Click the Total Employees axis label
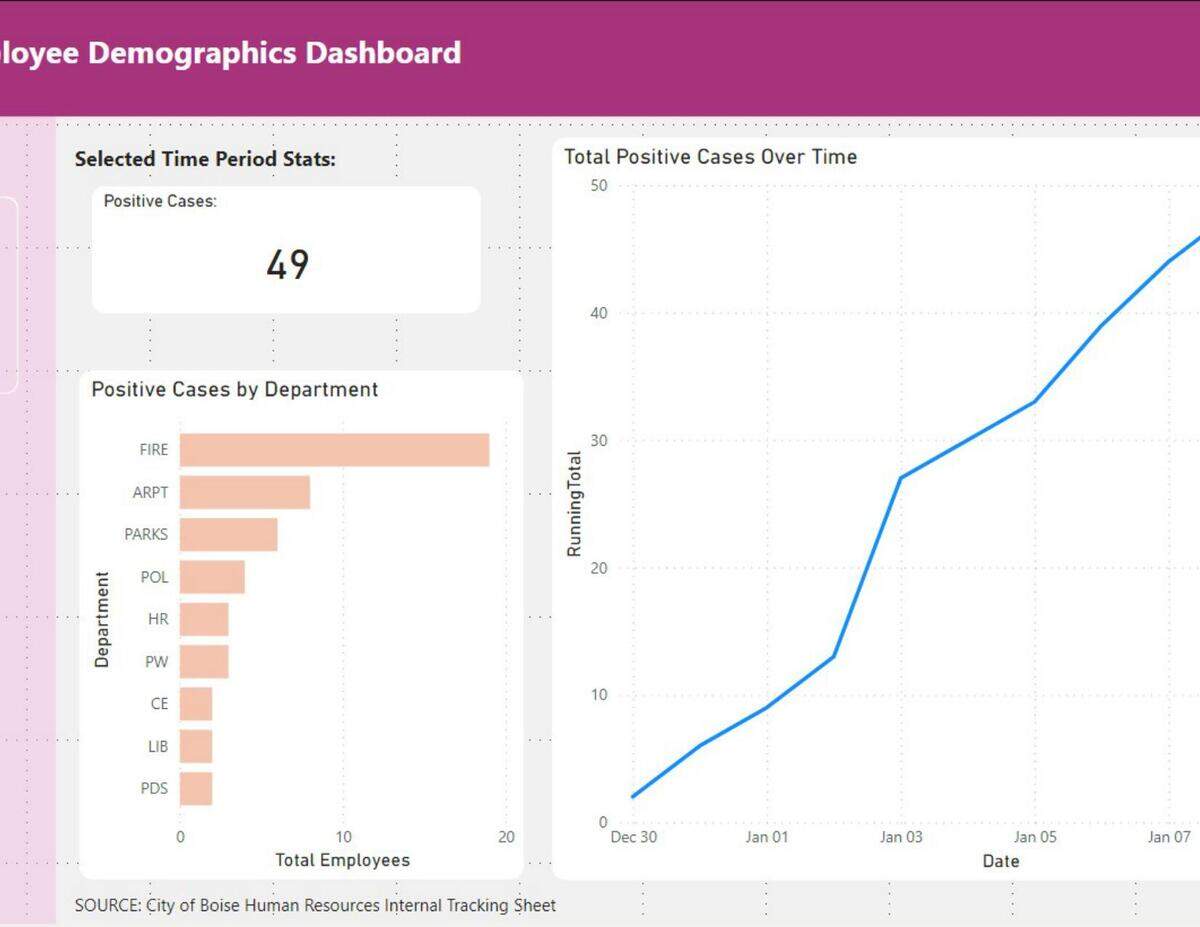1200x927 pixels. click(x=342, y=860)
